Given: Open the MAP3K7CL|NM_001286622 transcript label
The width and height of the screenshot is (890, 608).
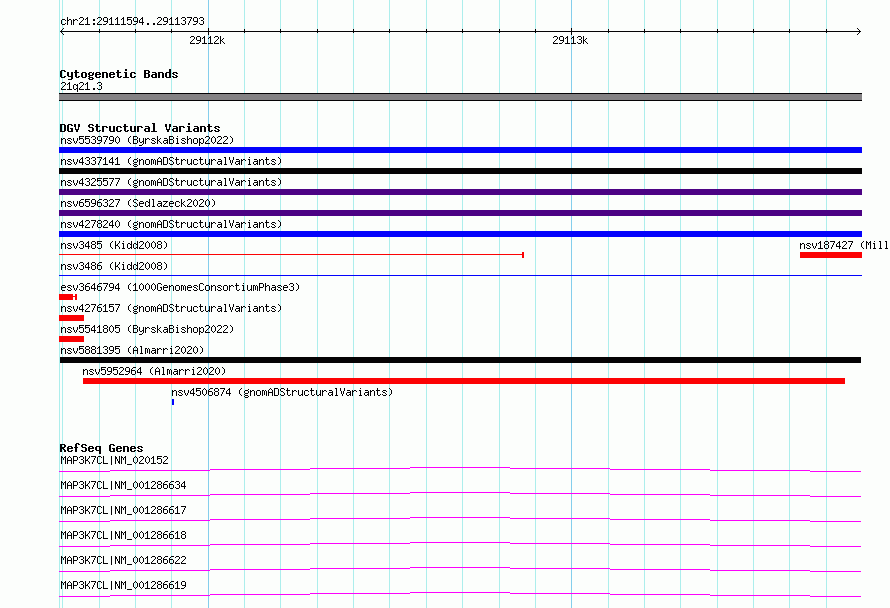Looking at the screenshot, I should click(123, 560).
